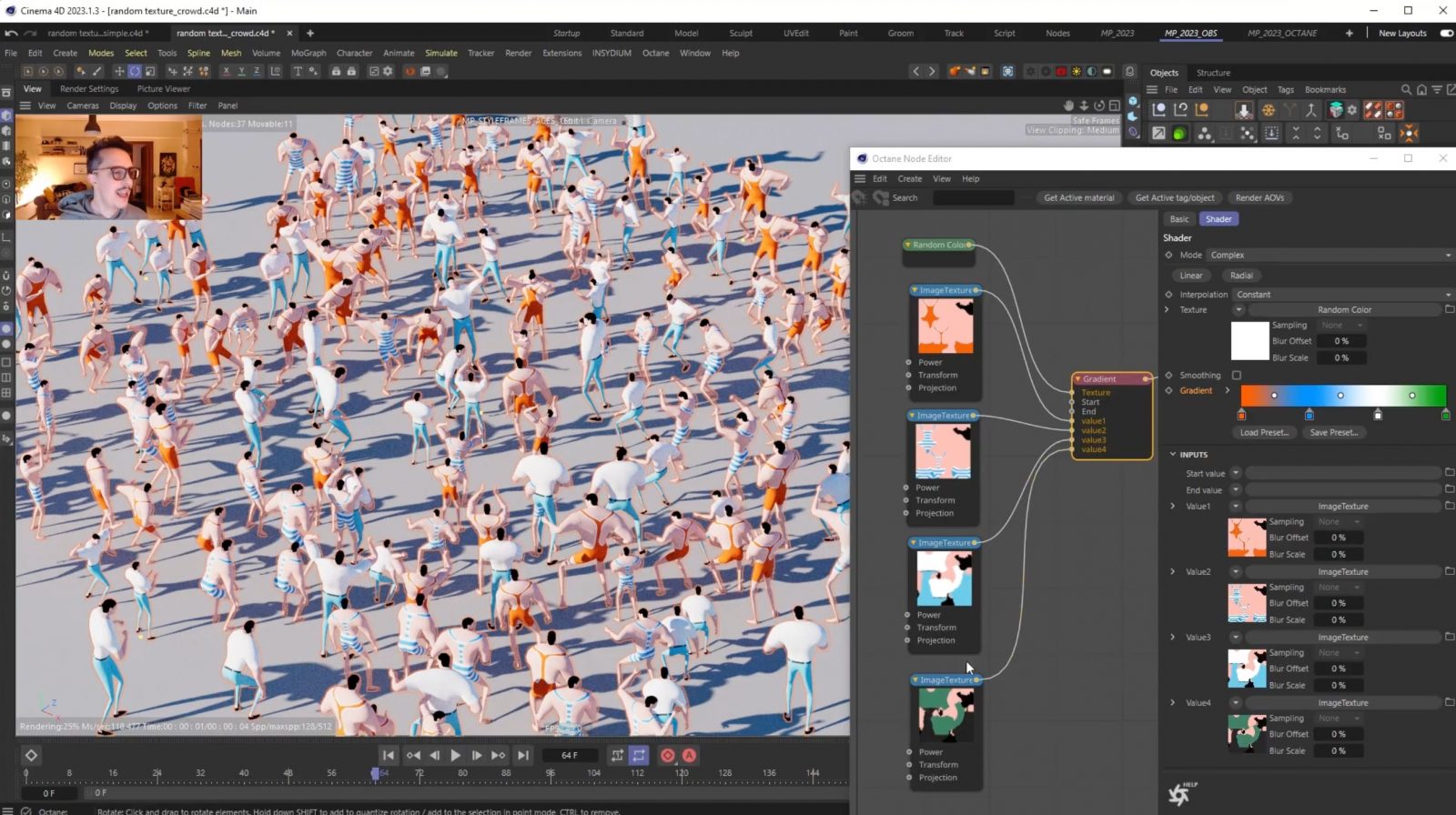This screenshot has width=1456, height=815.
Task: Go to the end of the timeline
Action: 522,755
